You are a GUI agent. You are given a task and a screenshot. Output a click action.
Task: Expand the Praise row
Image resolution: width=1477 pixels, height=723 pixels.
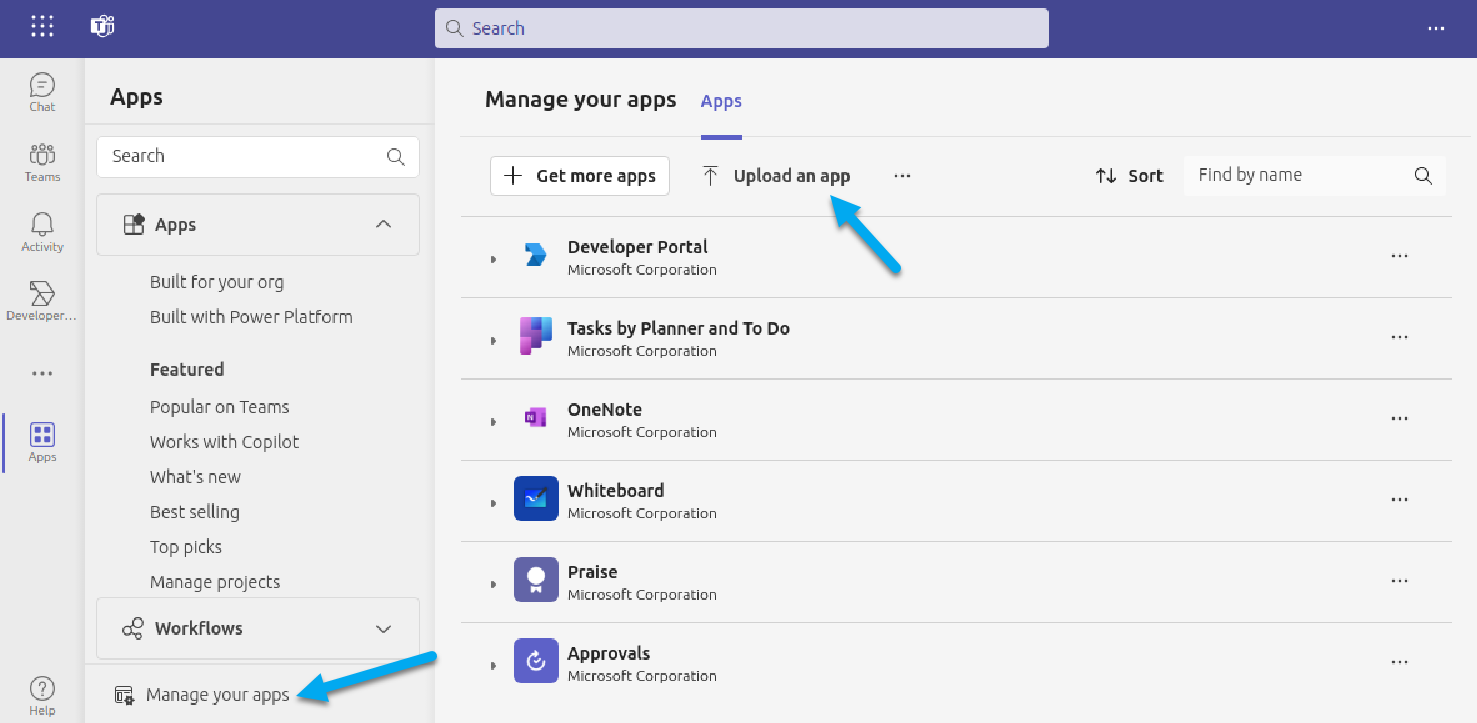coord(493,584)
